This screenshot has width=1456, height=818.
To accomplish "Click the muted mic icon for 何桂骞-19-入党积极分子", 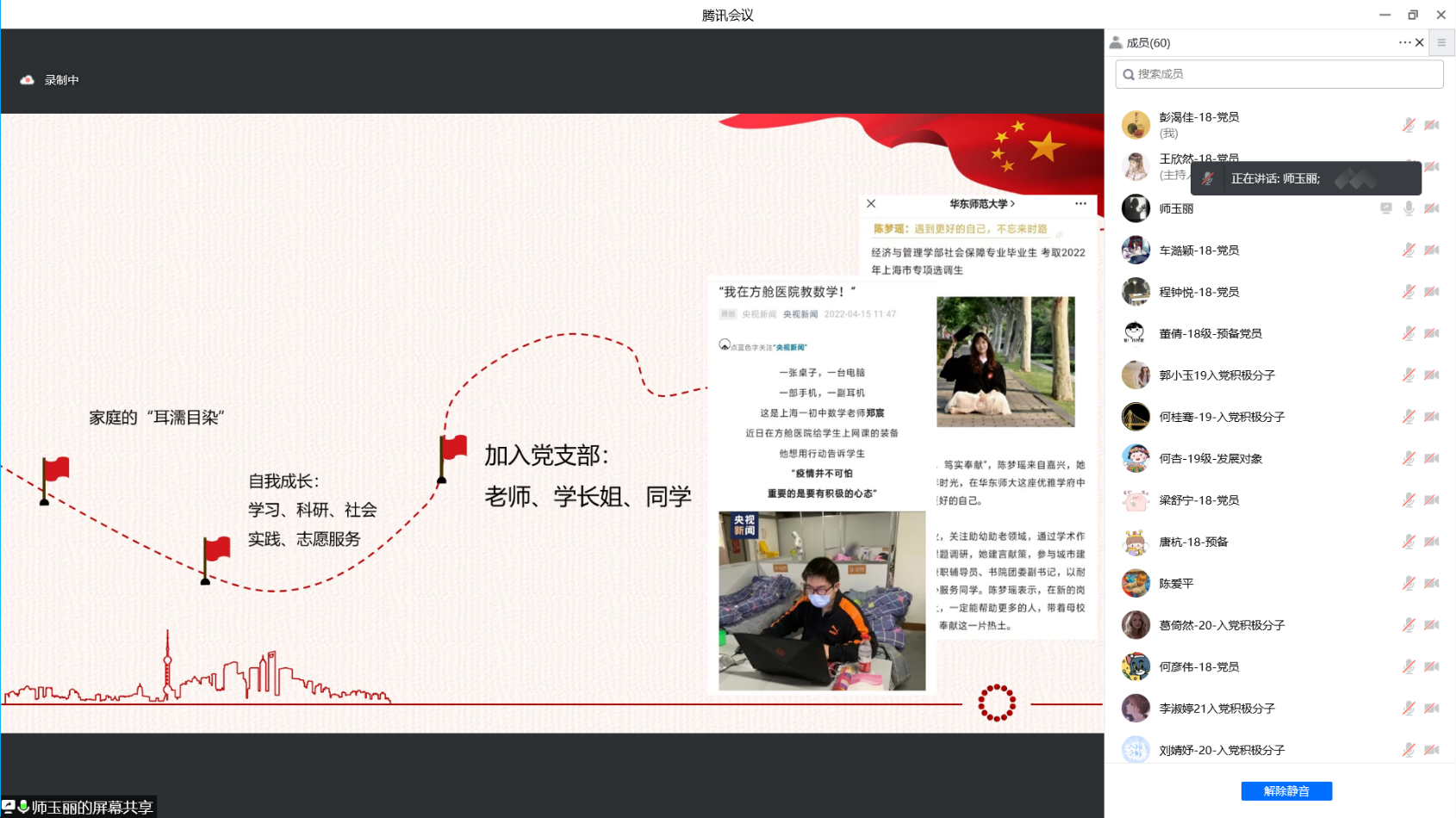I will point(1409,417).
